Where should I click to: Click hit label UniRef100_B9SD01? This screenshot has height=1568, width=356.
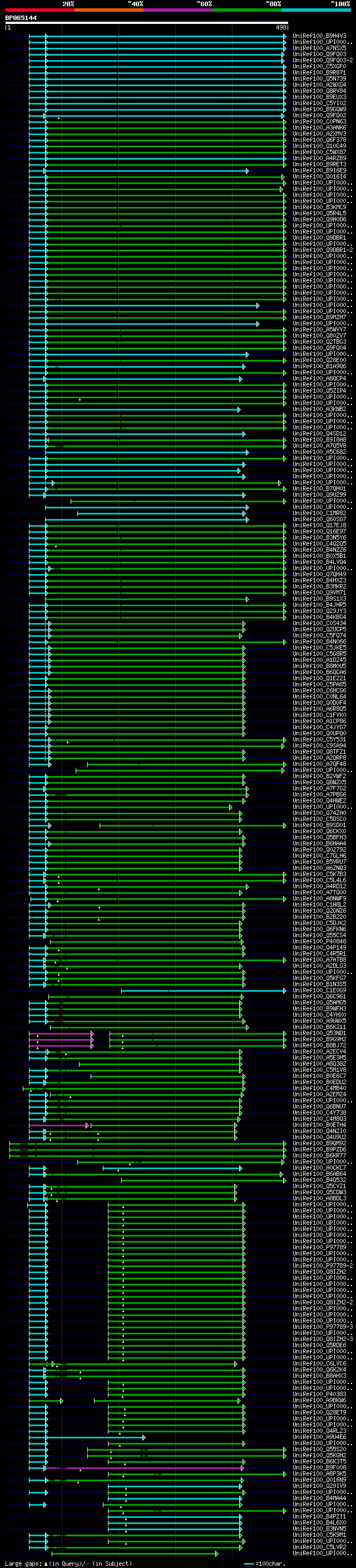pyautogui.click(x=319, y=825)
